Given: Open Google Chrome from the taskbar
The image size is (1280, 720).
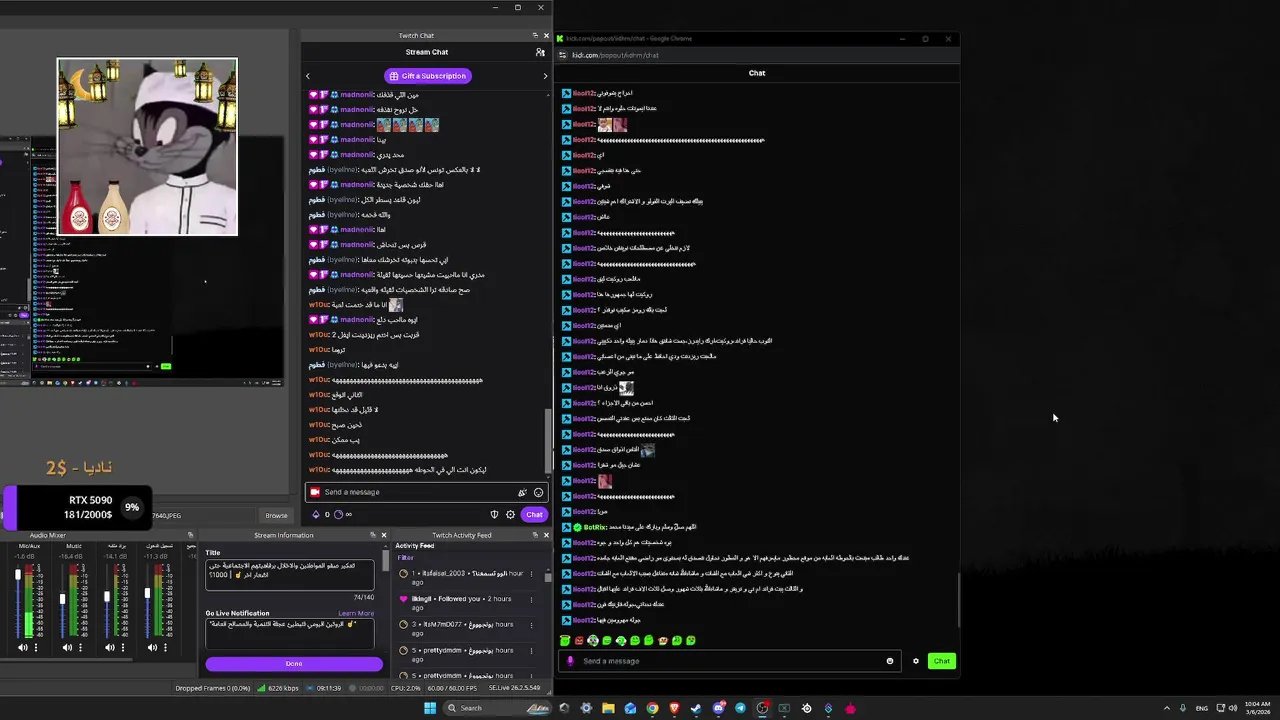Looking at the screenshot, I should coord(652,708).
